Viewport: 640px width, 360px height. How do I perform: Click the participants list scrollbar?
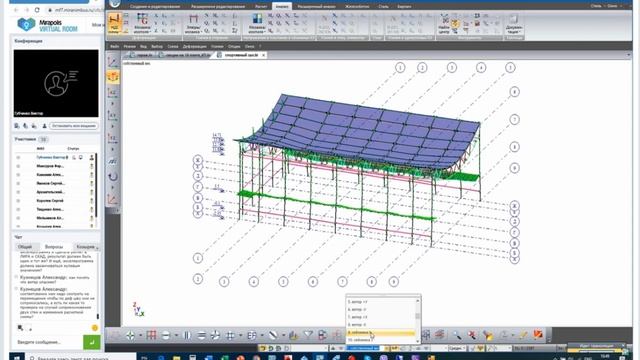(96, 186)
